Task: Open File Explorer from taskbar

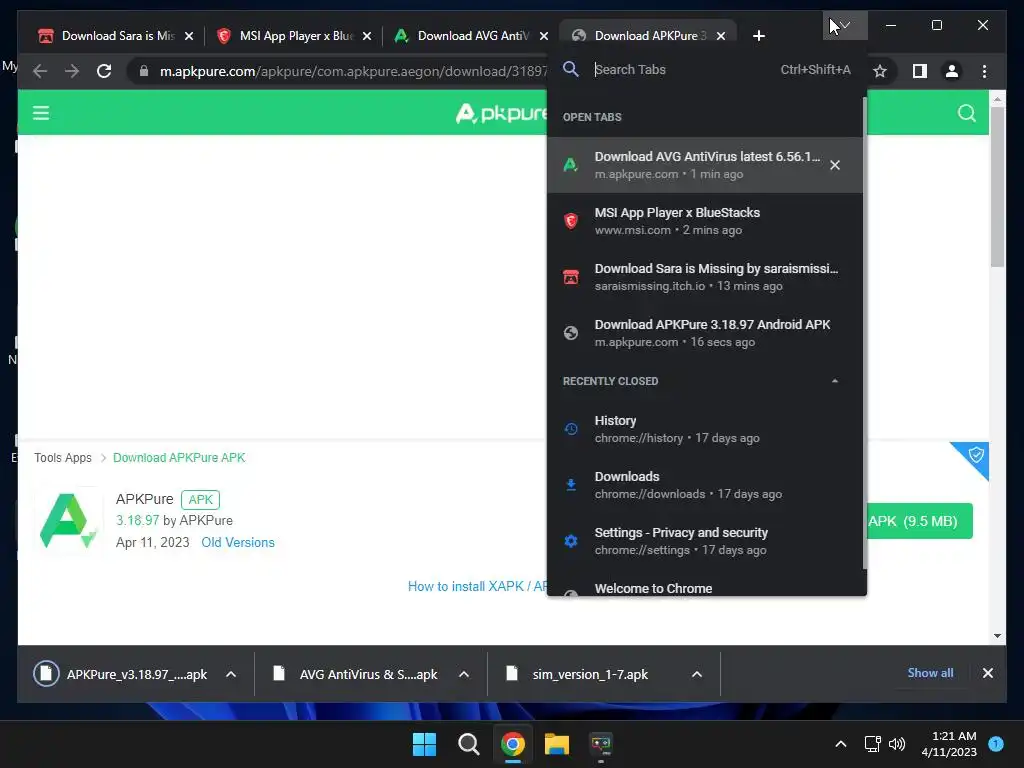Action: [557, 744]
